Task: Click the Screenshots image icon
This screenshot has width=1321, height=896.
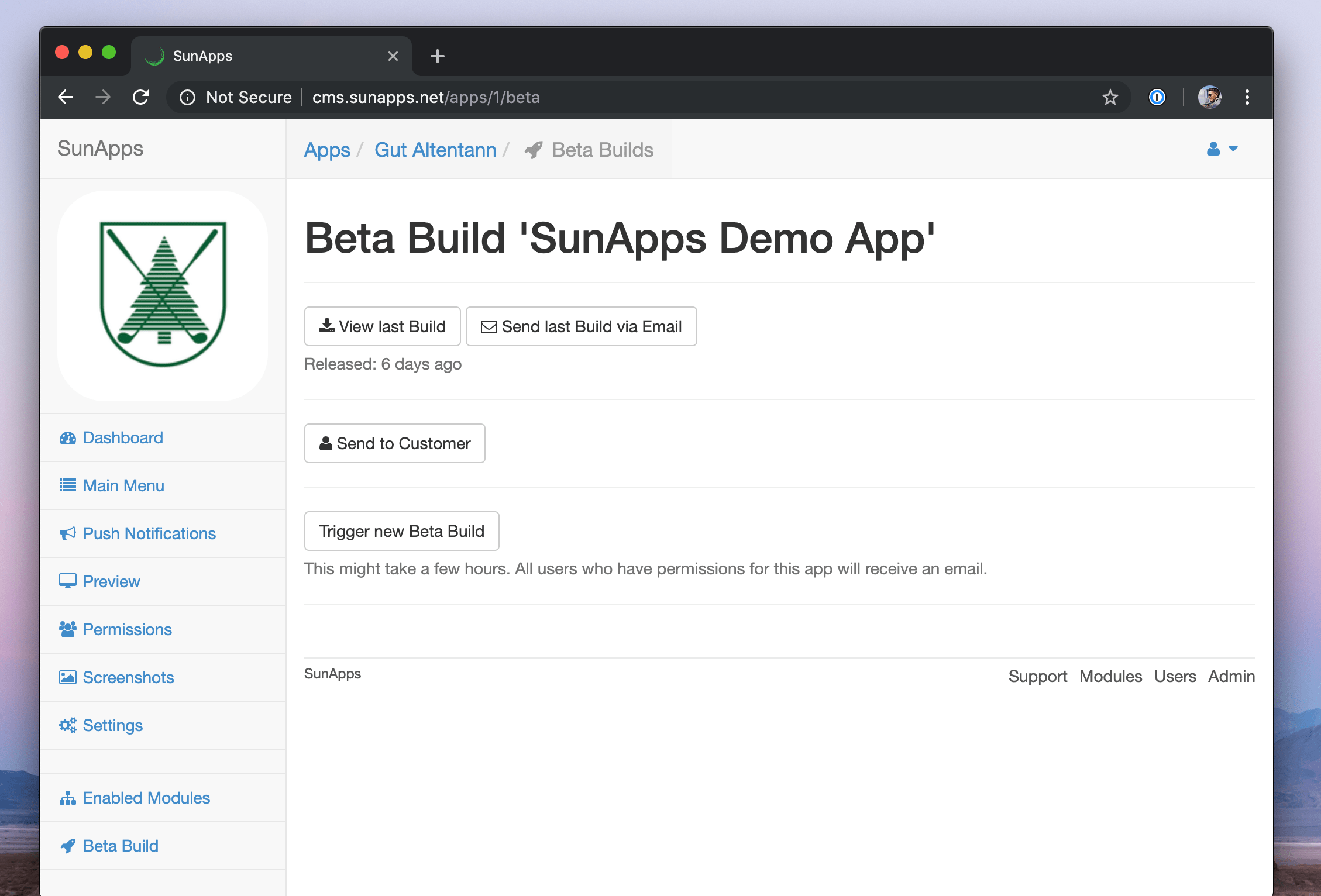Action: point(68,677)
